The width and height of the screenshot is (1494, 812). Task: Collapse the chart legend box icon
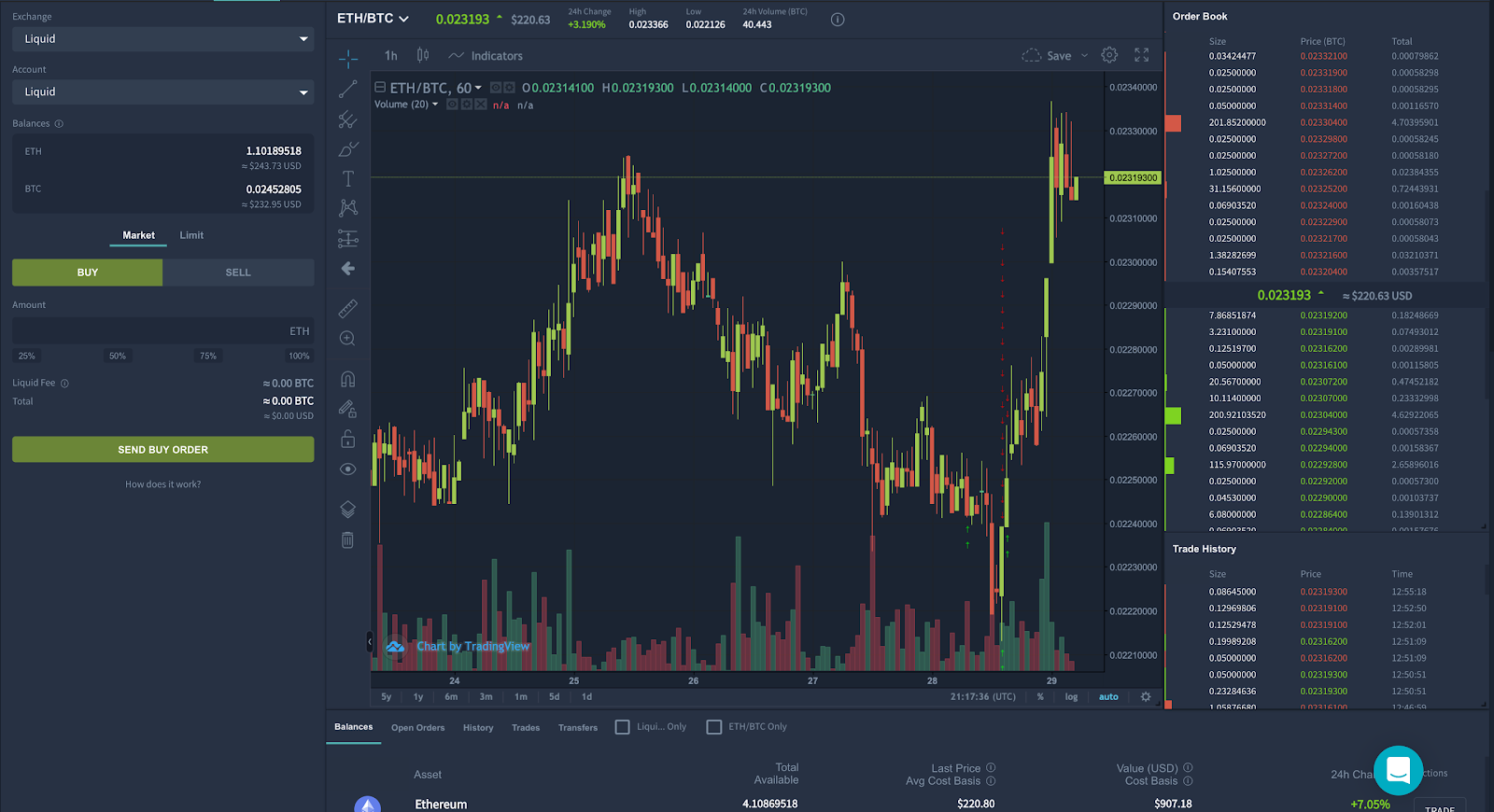point(380,88)
